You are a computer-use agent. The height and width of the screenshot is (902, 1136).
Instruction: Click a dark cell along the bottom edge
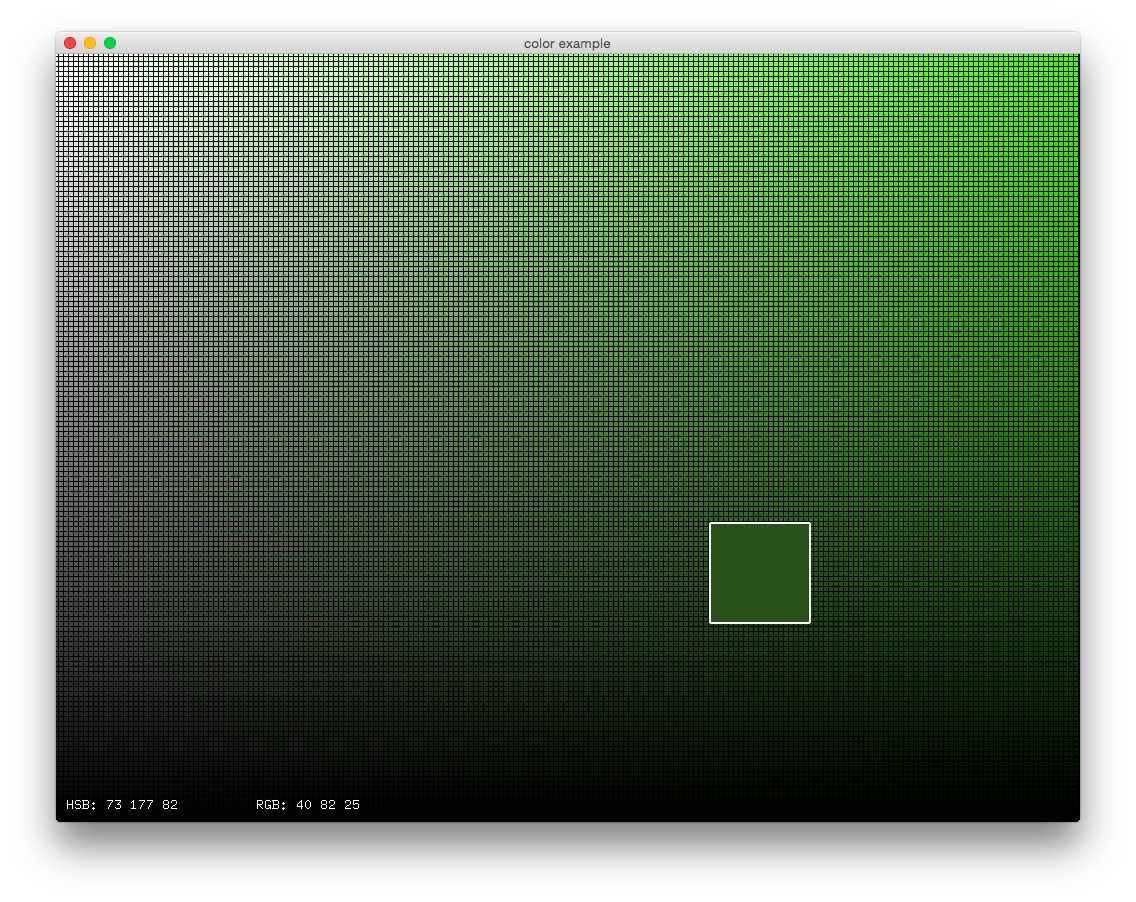click(500, 780)
